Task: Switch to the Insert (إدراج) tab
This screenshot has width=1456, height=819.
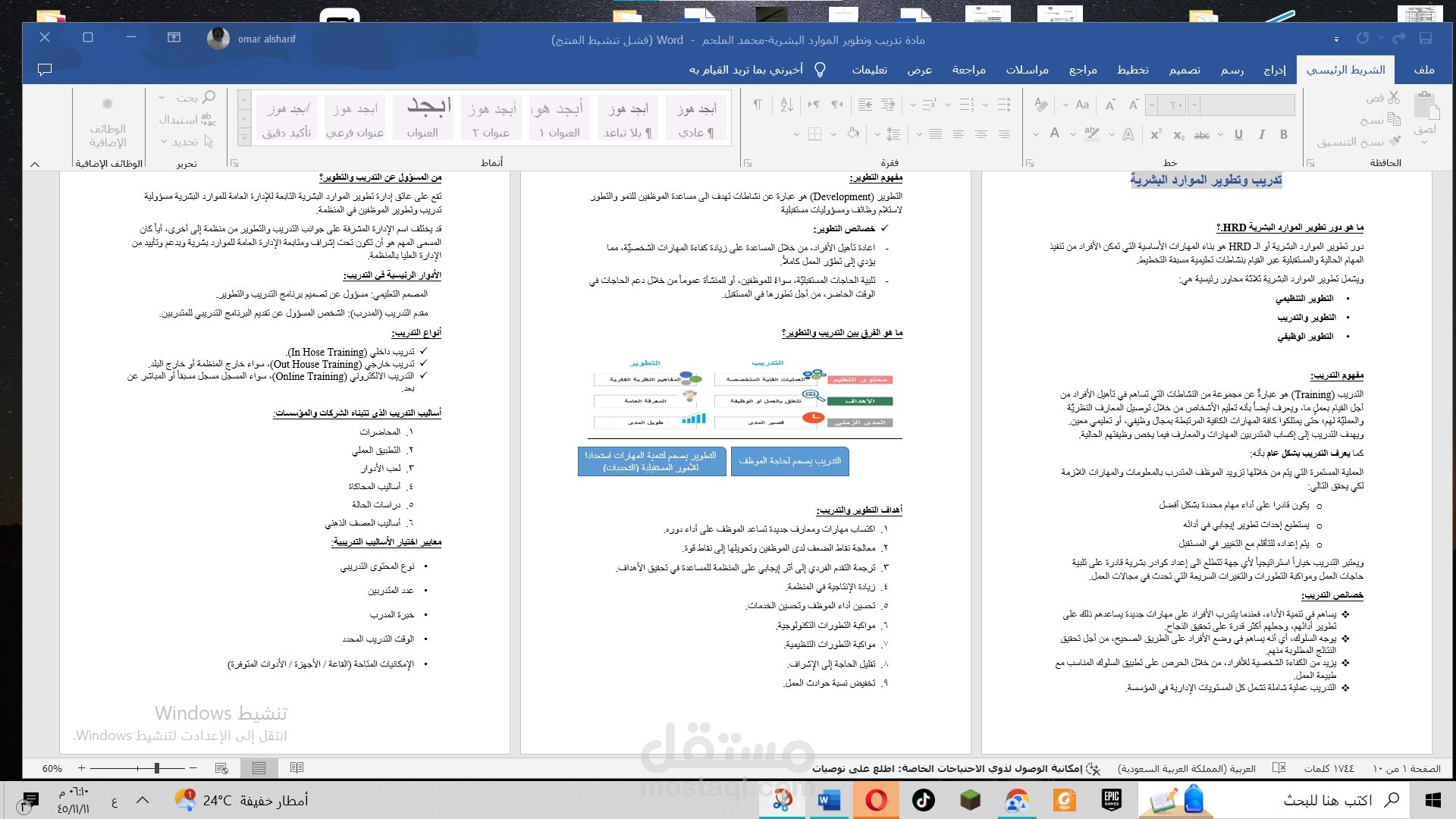Action: point(1275,70)
